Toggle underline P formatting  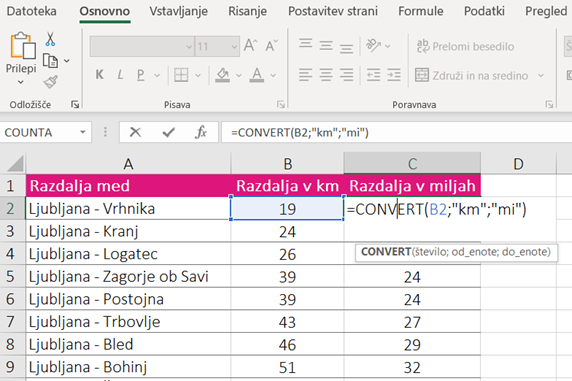pos(140,75)
